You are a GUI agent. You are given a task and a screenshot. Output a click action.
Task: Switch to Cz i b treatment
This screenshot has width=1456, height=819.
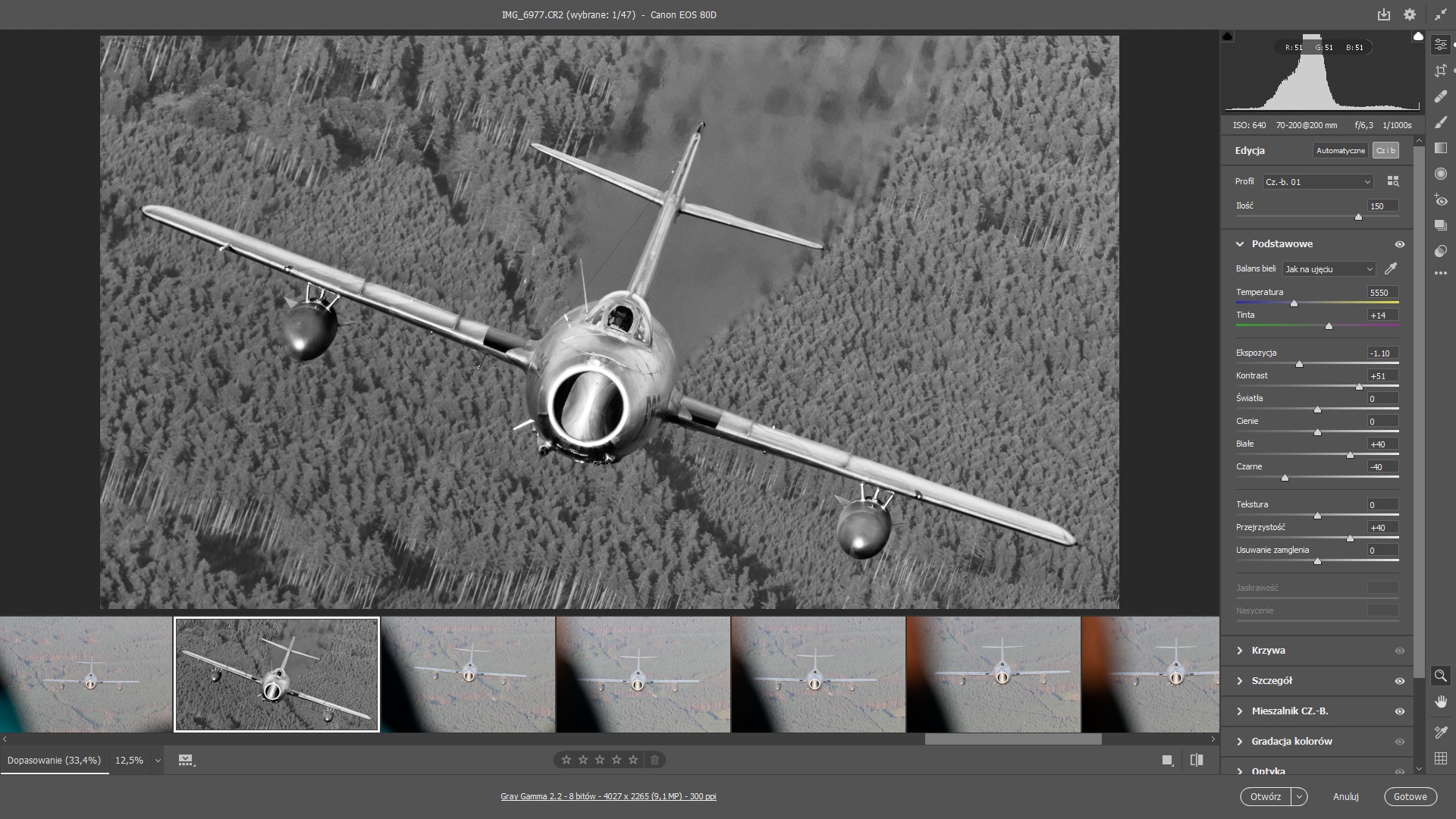click(1385, 150)
